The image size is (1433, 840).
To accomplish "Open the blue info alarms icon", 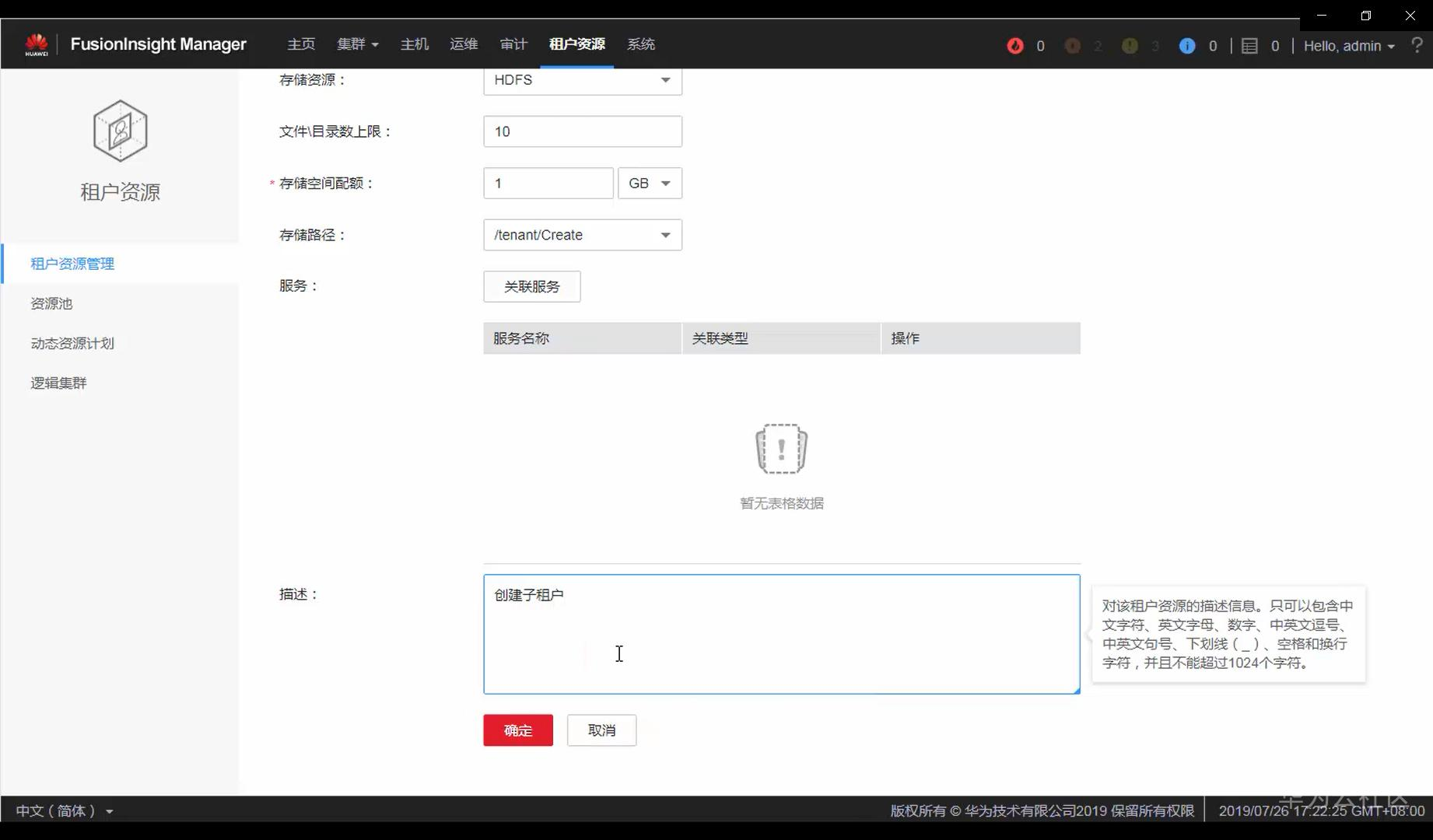I will click(1187, 46).
